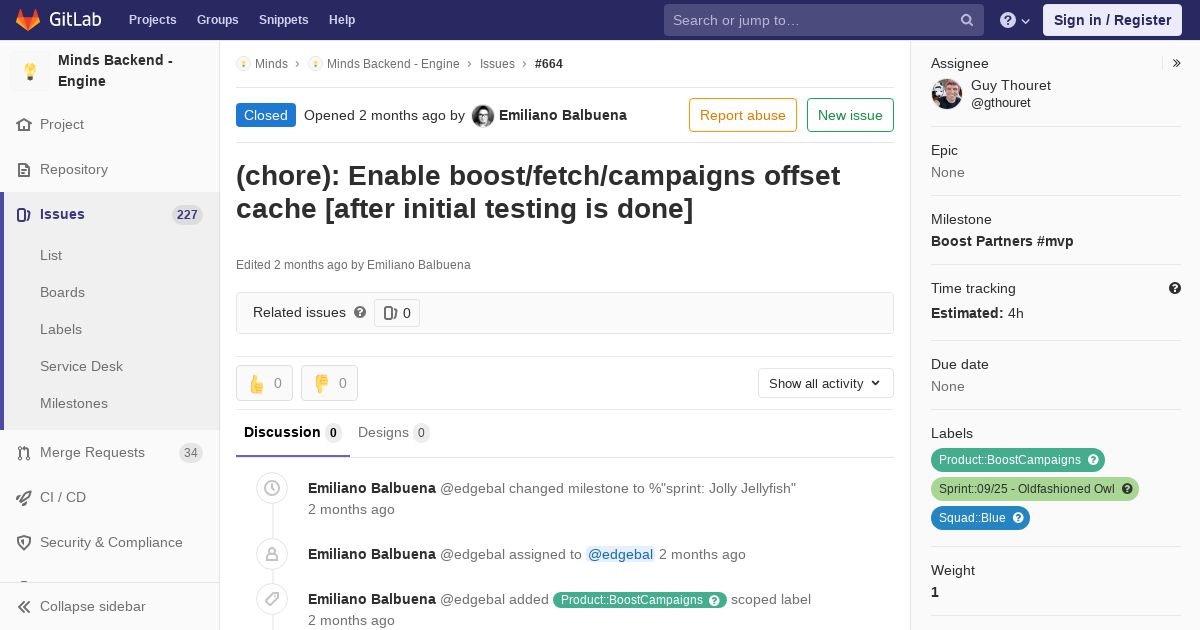The height and width of the screenshot is (630, 1200).
Task: Open the issue List submenu item
Action: click(x=51, y=255)
